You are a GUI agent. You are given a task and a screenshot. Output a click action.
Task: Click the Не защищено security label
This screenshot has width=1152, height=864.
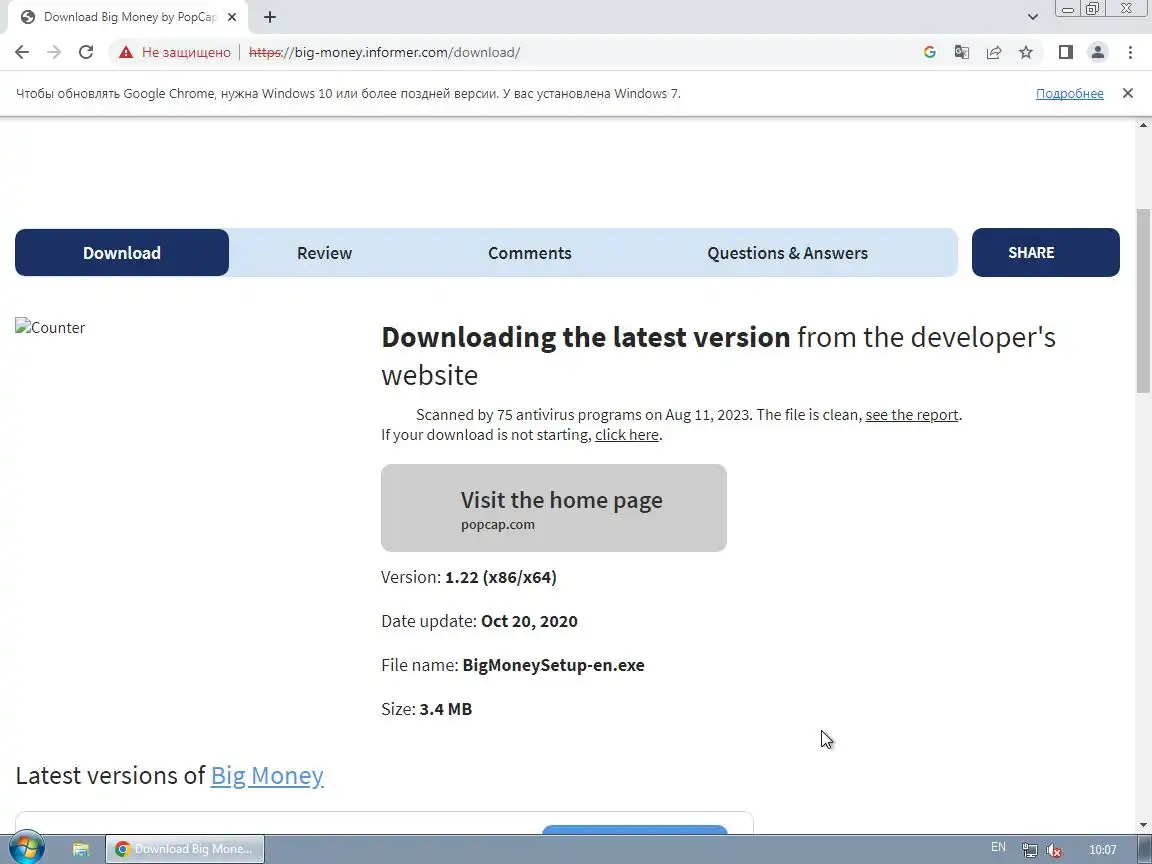coord(186,52)
